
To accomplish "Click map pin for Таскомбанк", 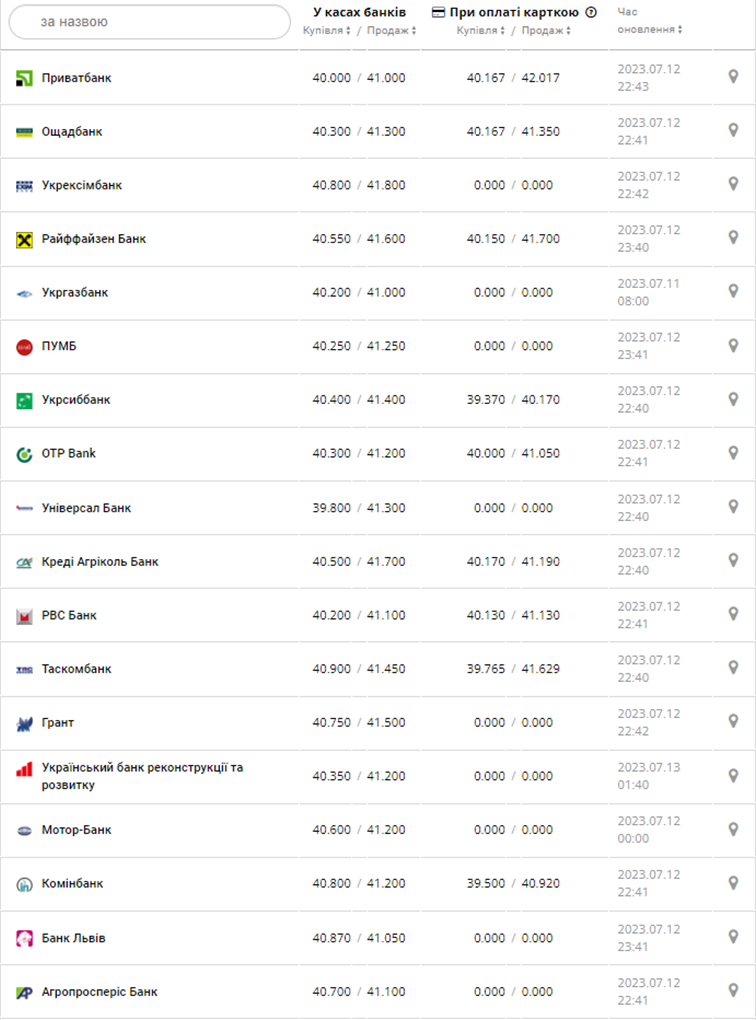I will click(733, 668).
